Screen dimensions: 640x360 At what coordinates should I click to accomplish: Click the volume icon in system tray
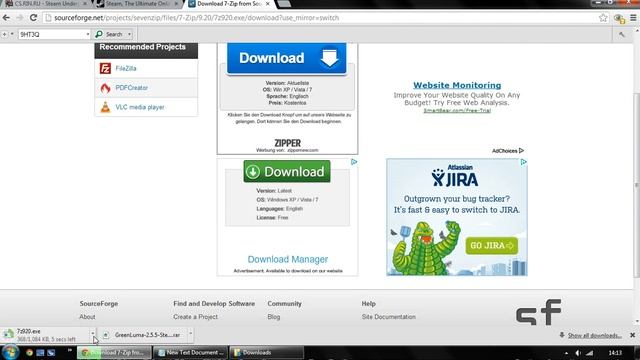pos(578,353)
